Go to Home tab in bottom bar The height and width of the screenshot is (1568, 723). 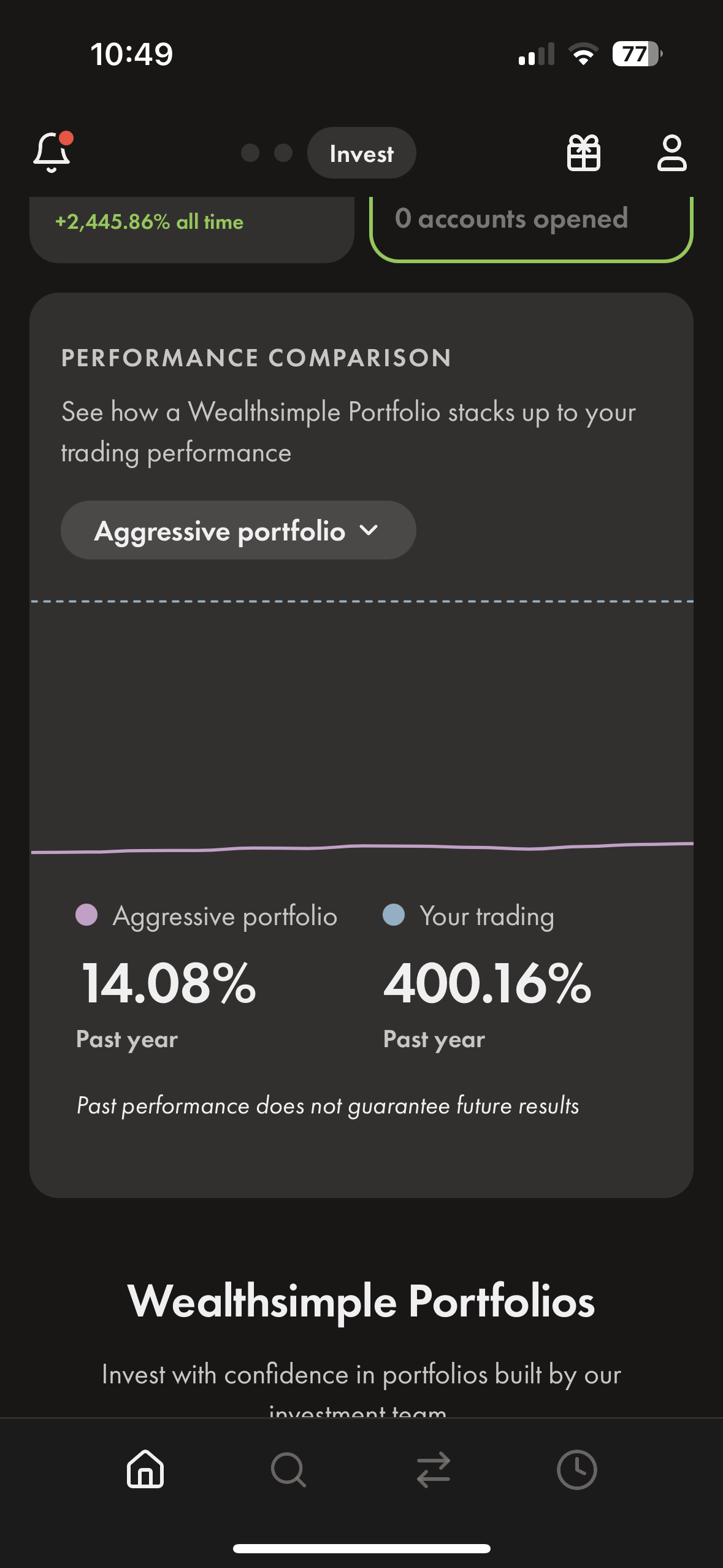(145, 1469)
